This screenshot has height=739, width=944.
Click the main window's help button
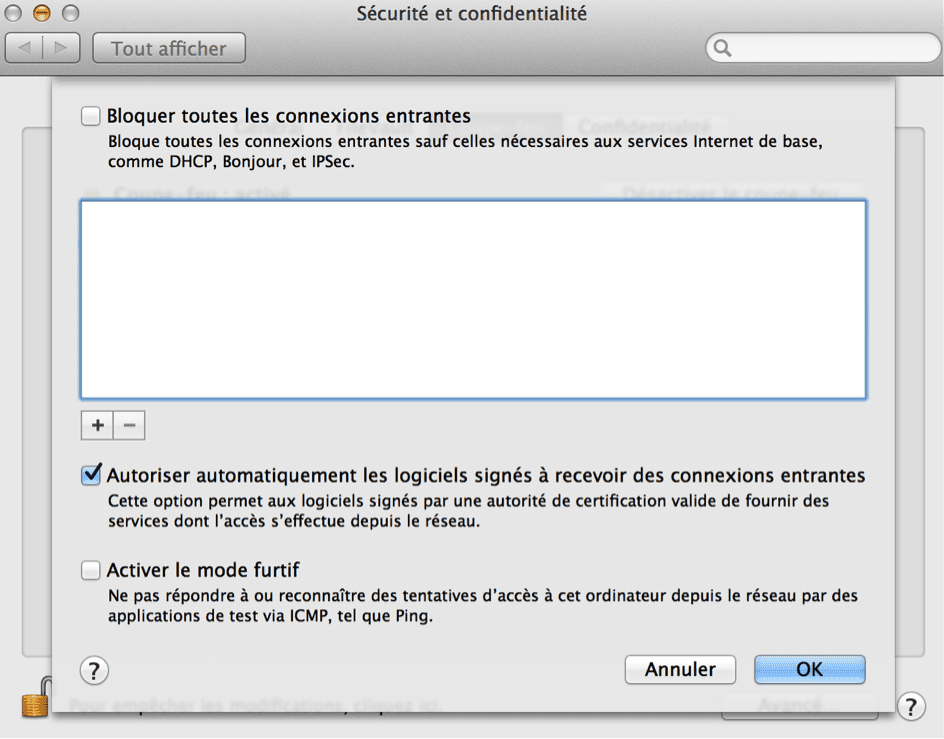click(910, 706)
